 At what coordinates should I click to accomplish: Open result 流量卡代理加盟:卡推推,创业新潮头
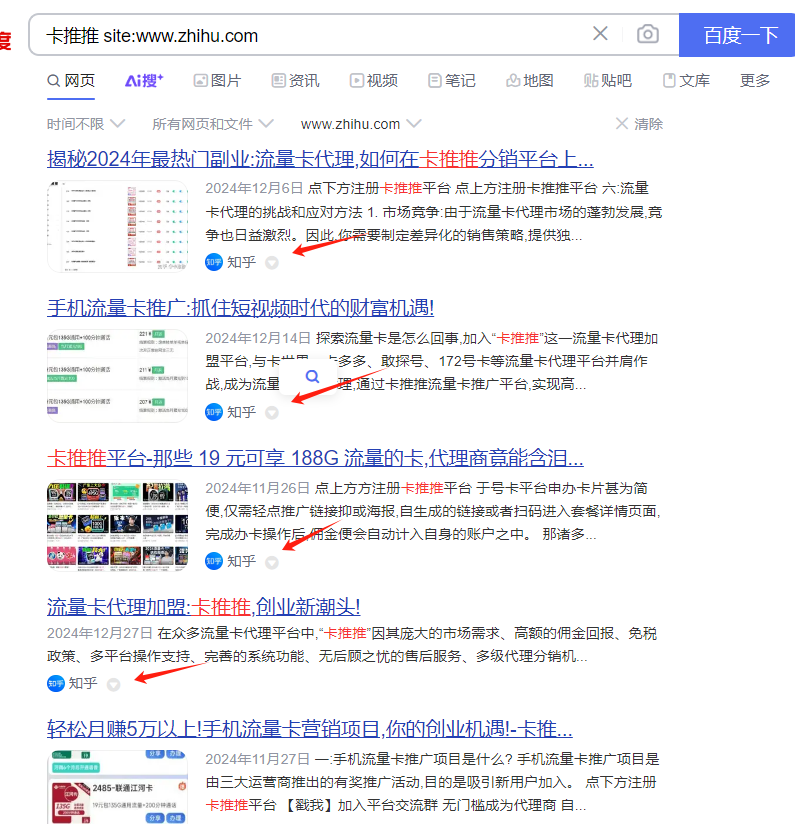point(203,607)
